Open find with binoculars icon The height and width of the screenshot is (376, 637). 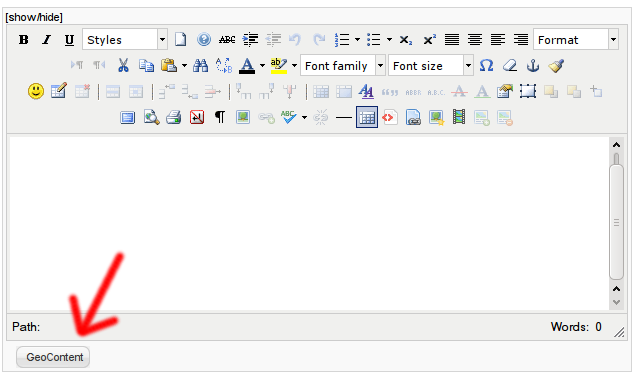point(200,65)
